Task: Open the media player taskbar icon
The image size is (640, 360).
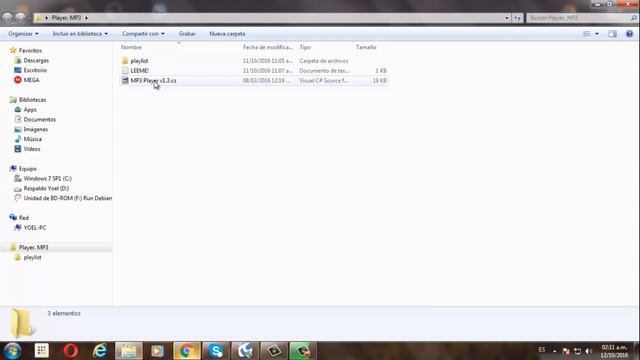Action: pyautogui.click(x=158, y=351)
